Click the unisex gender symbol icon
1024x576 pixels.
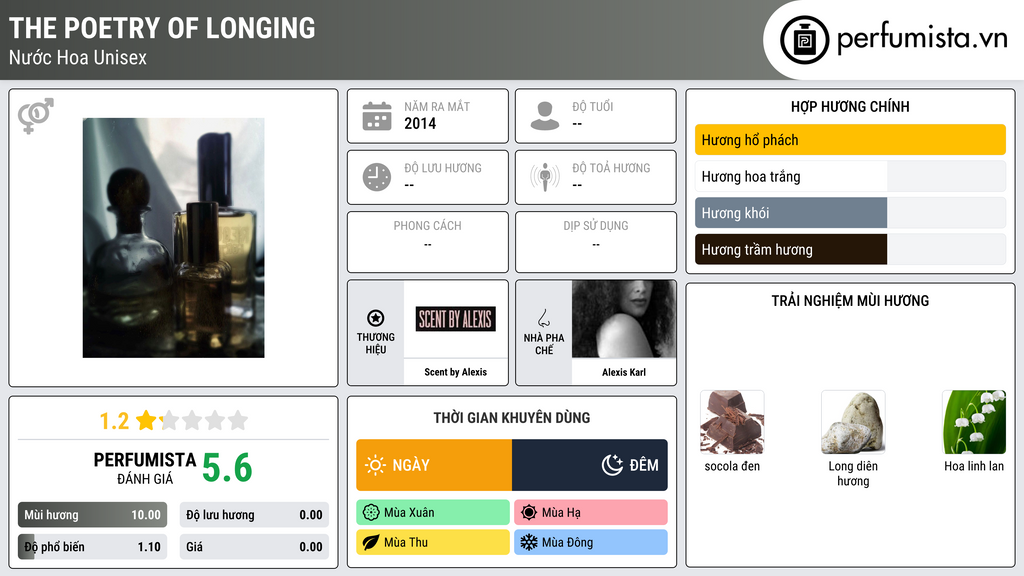click(36, 116)
